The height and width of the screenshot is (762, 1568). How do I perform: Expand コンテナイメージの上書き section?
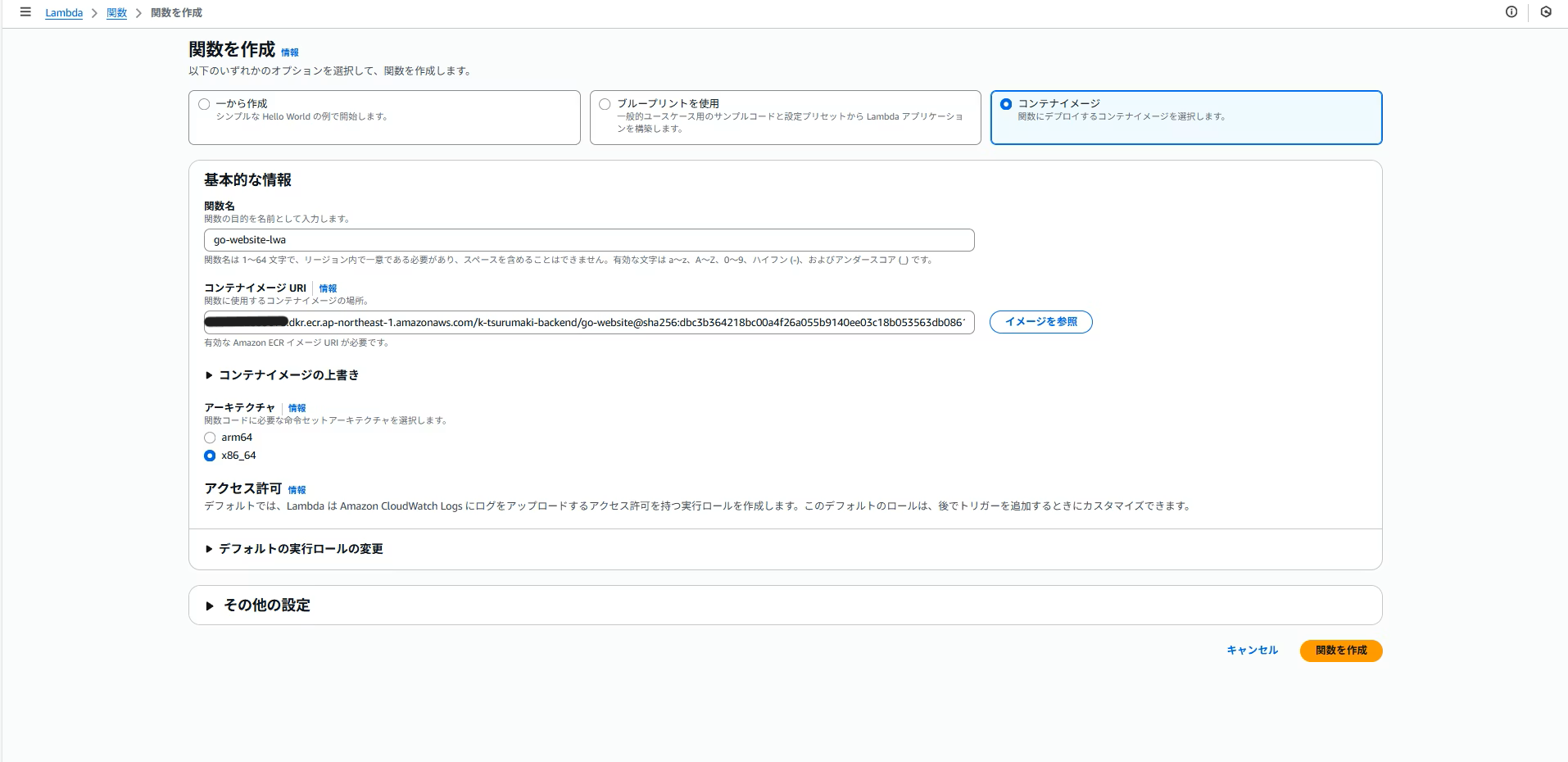click(282, 375)
